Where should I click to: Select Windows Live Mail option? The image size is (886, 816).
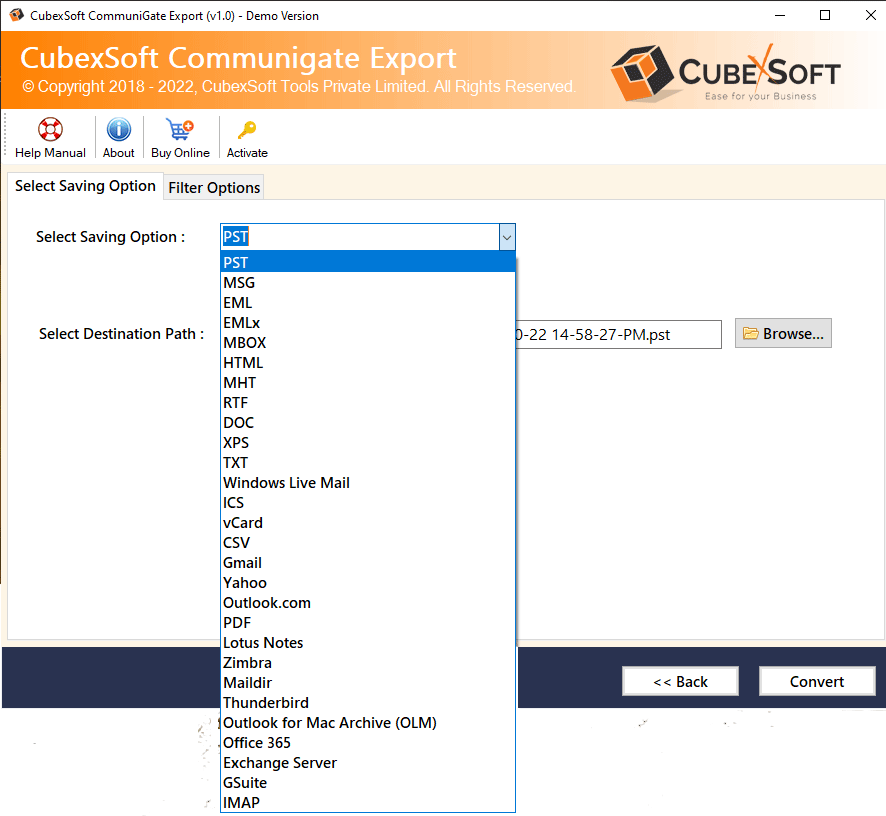(x=368, y=483)
